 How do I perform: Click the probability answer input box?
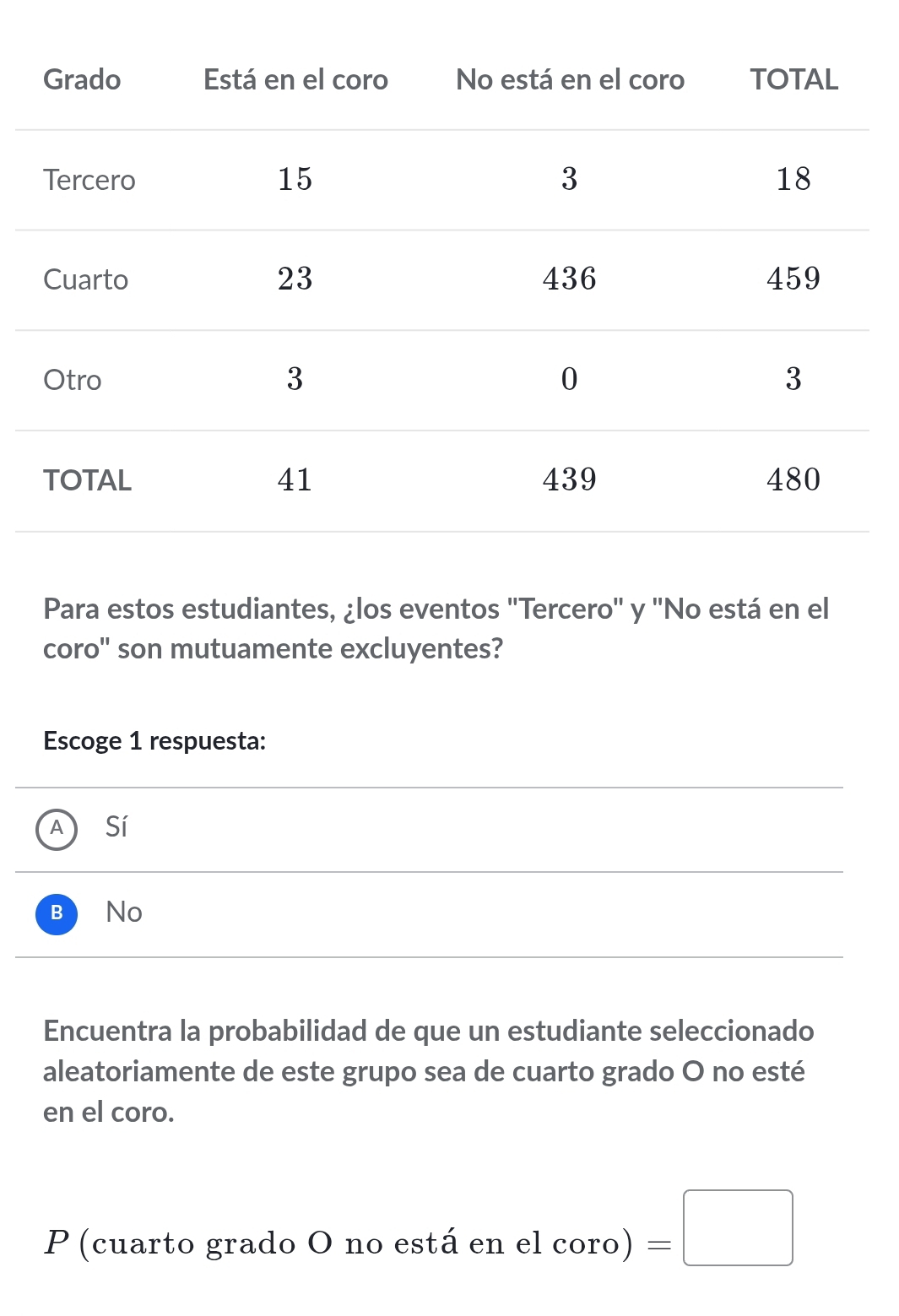pyautogui.click(x=737, y=1227)
